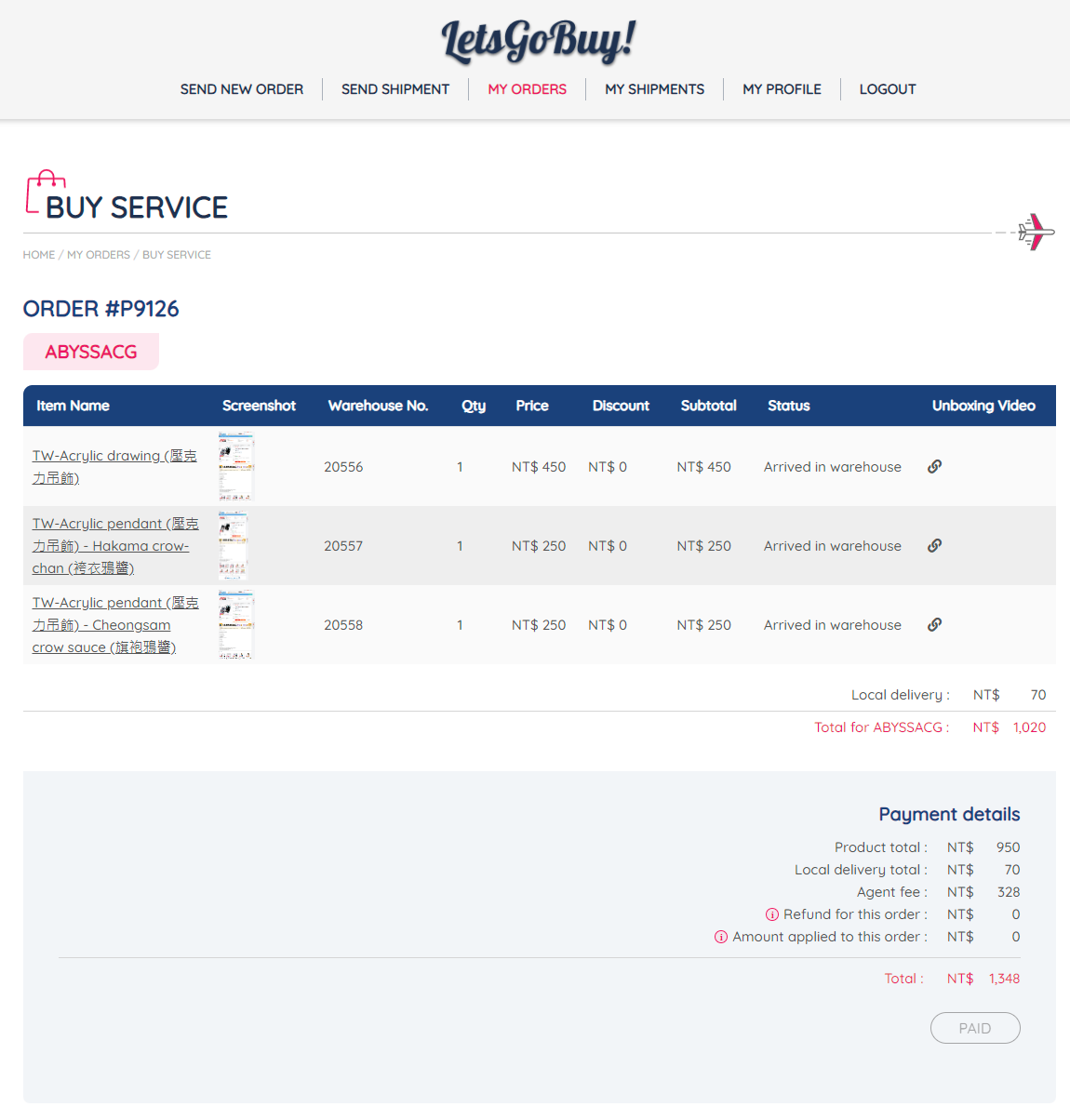Click the shopping bag icon by Buy Service

click(43, 192)
